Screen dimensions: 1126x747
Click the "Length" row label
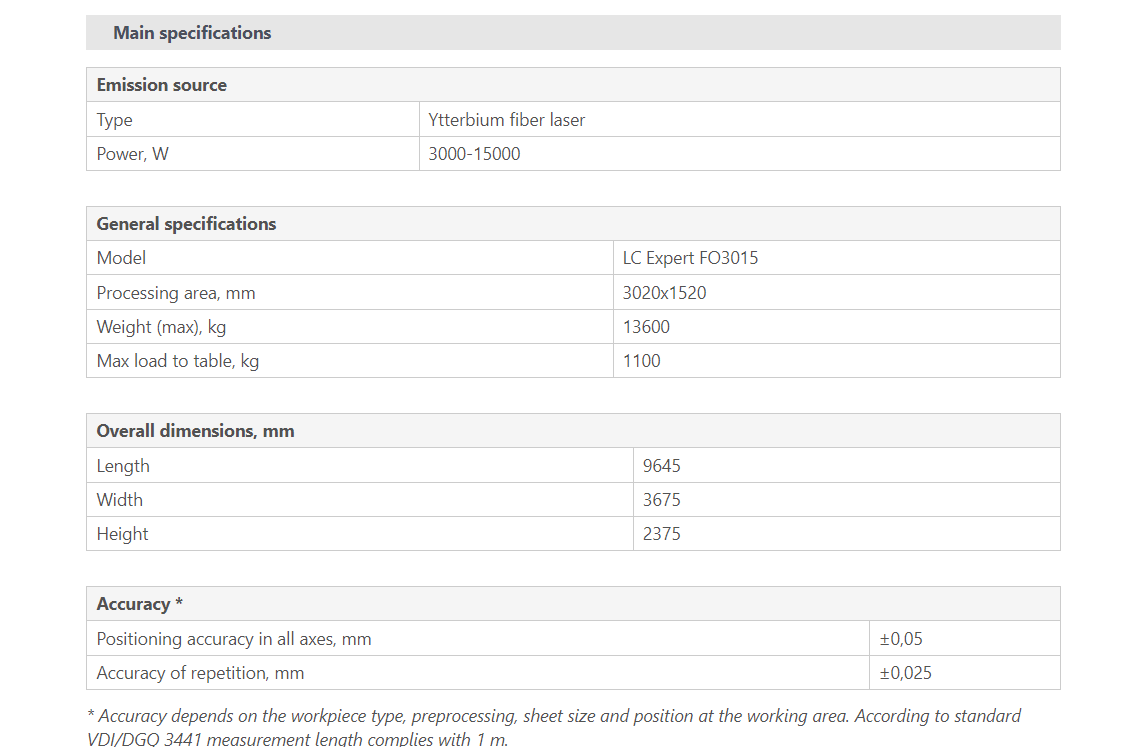[x=123, y=466]
